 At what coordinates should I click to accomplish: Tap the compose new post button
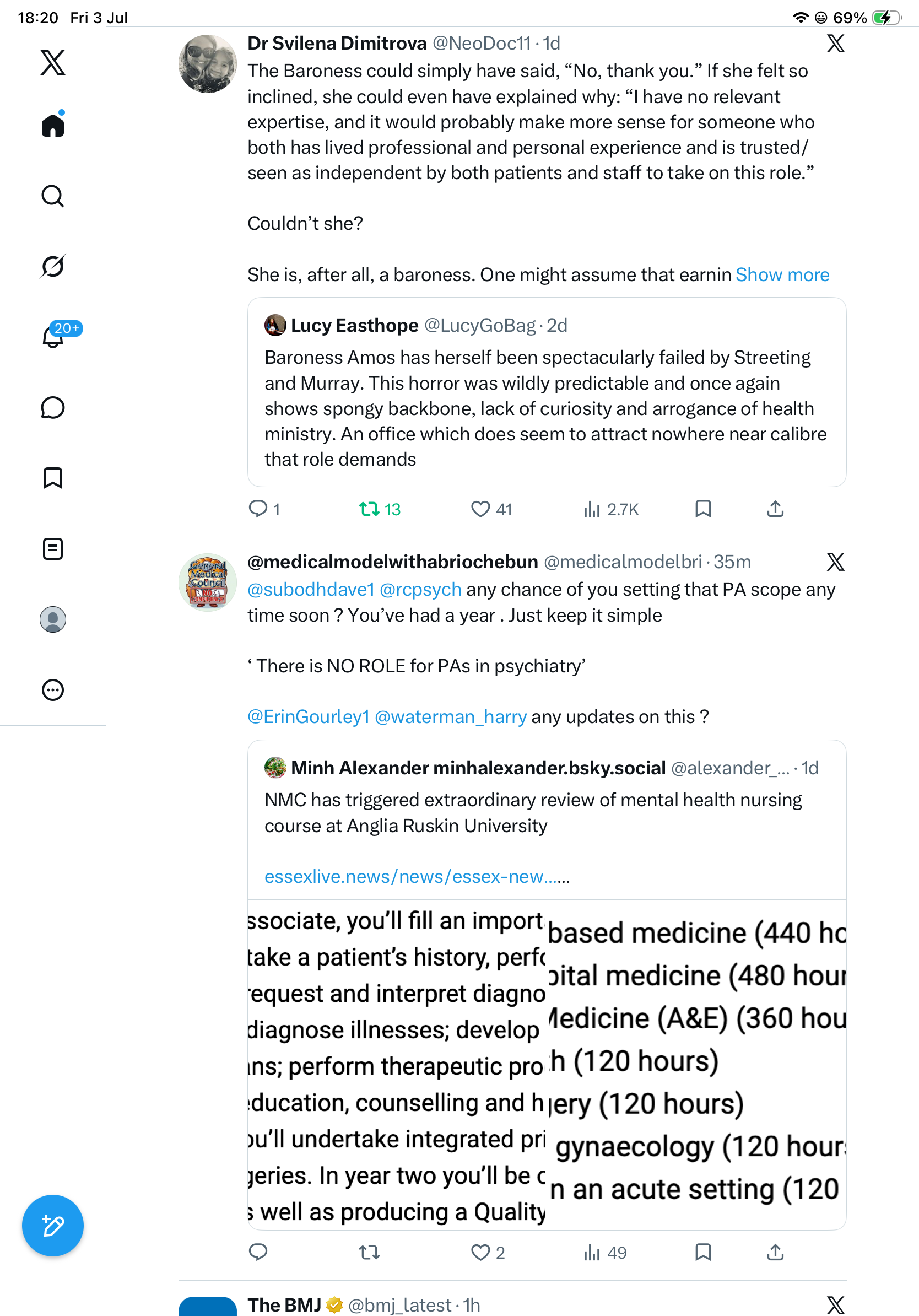53,1226
